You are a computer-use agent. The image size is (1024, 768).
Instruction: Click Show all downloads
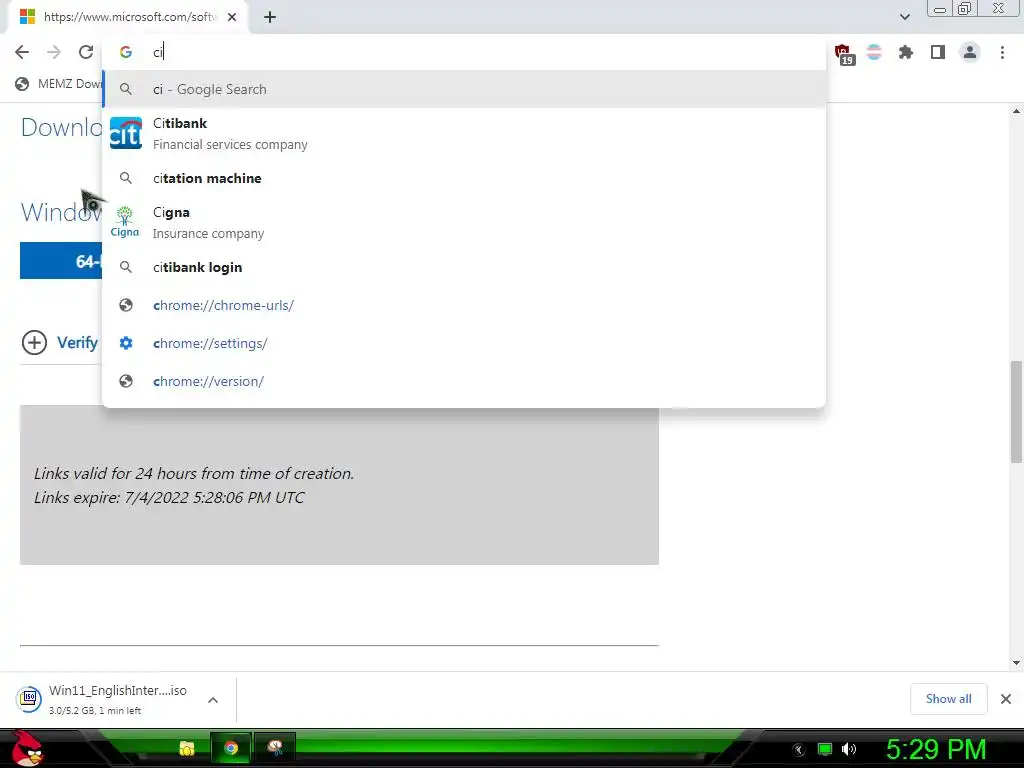(948, 699)
